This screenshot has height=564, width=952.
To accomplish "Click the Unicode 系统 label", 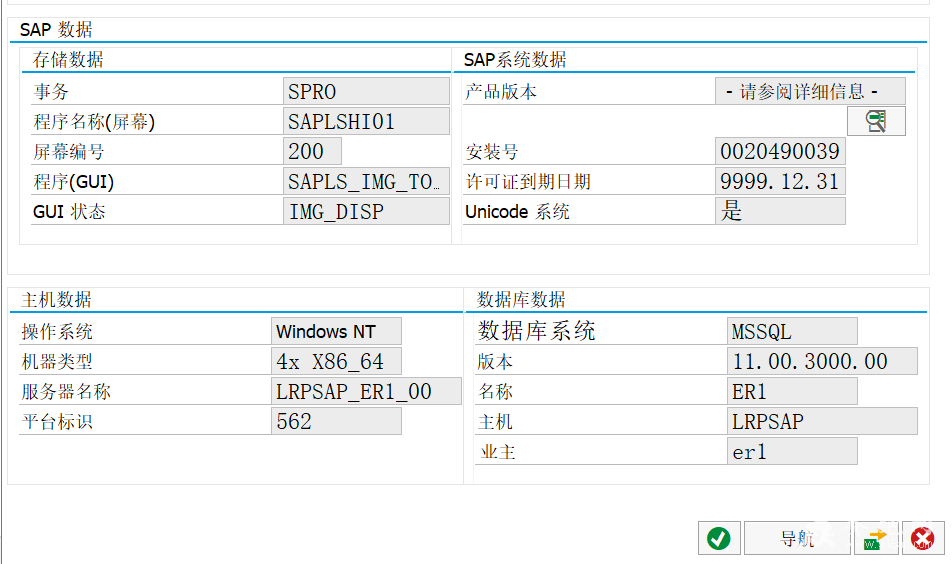I will pyautogui.click(x=517, y=211).
